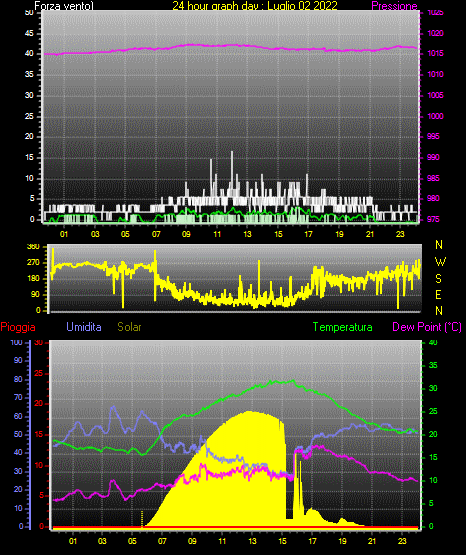Click the N compass letter at top
The width and height of the screenshot is (466, 555).
pos(439,245)
